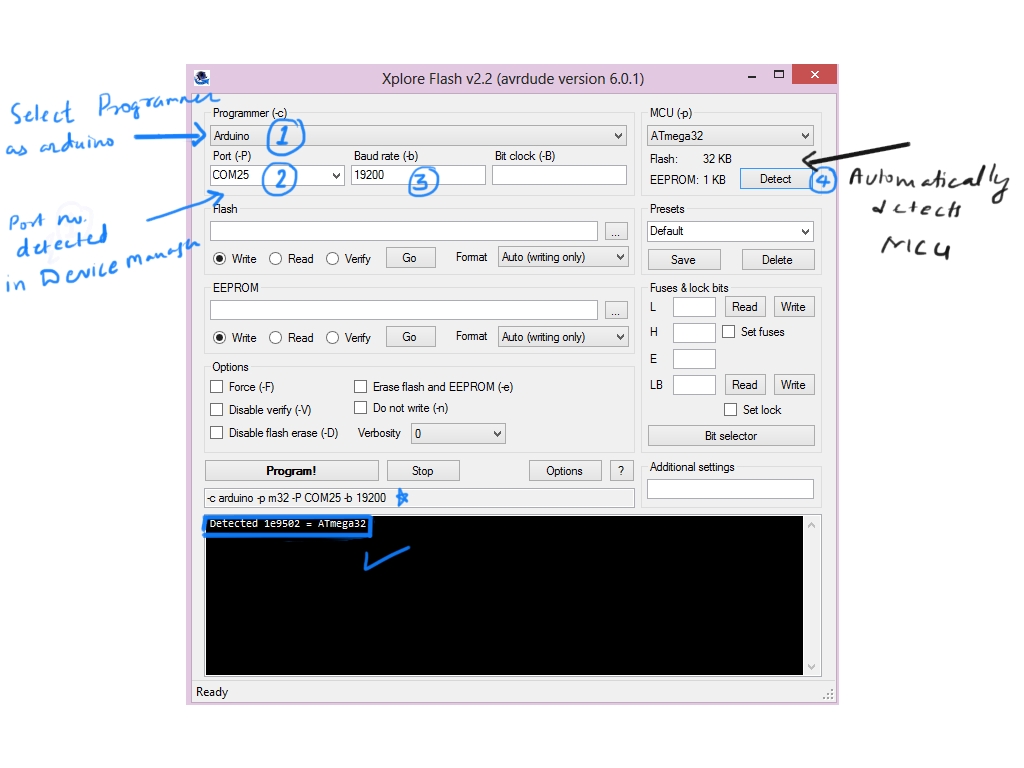1024x768 pixels.
Task: Click console scrollbar down arrow
Action: (812, 667)
